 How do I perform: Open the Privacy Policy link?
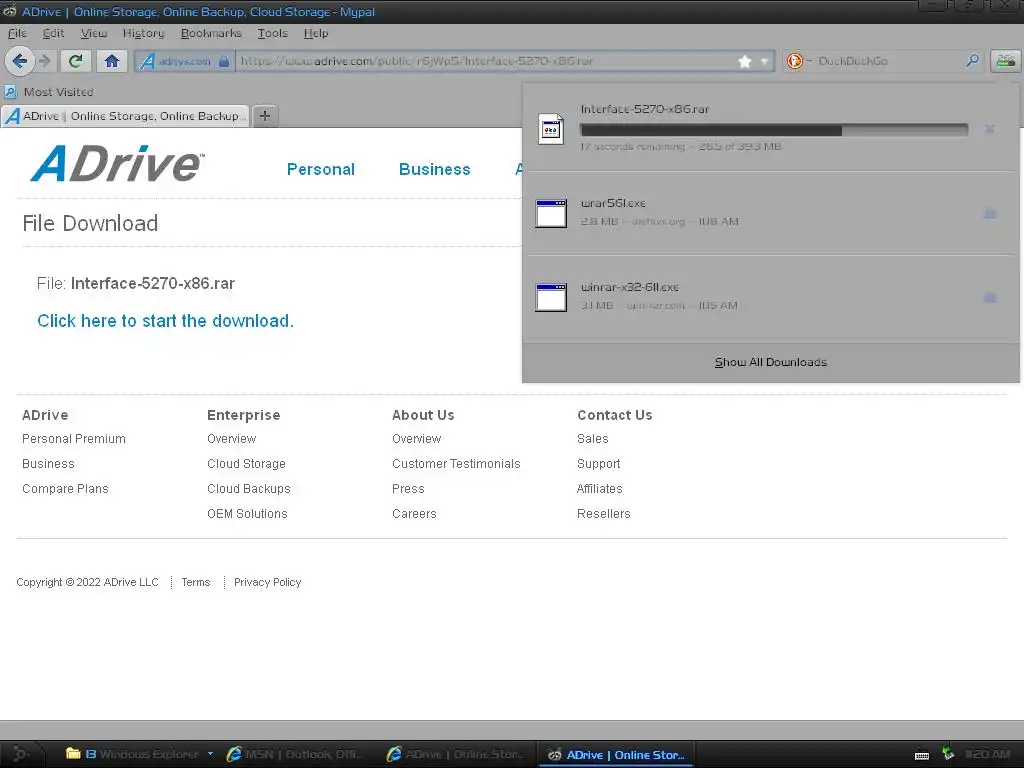click(x=267, y=582)
